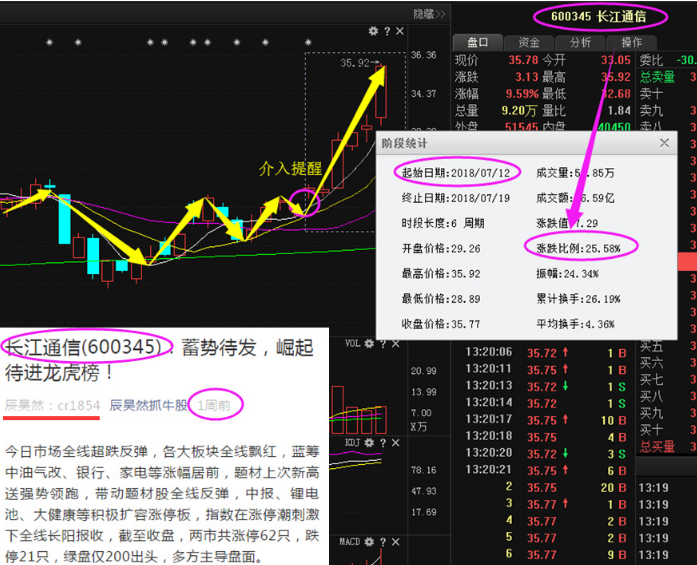
Task: Open help for the MACD indicator
Action: click(383, 542)
